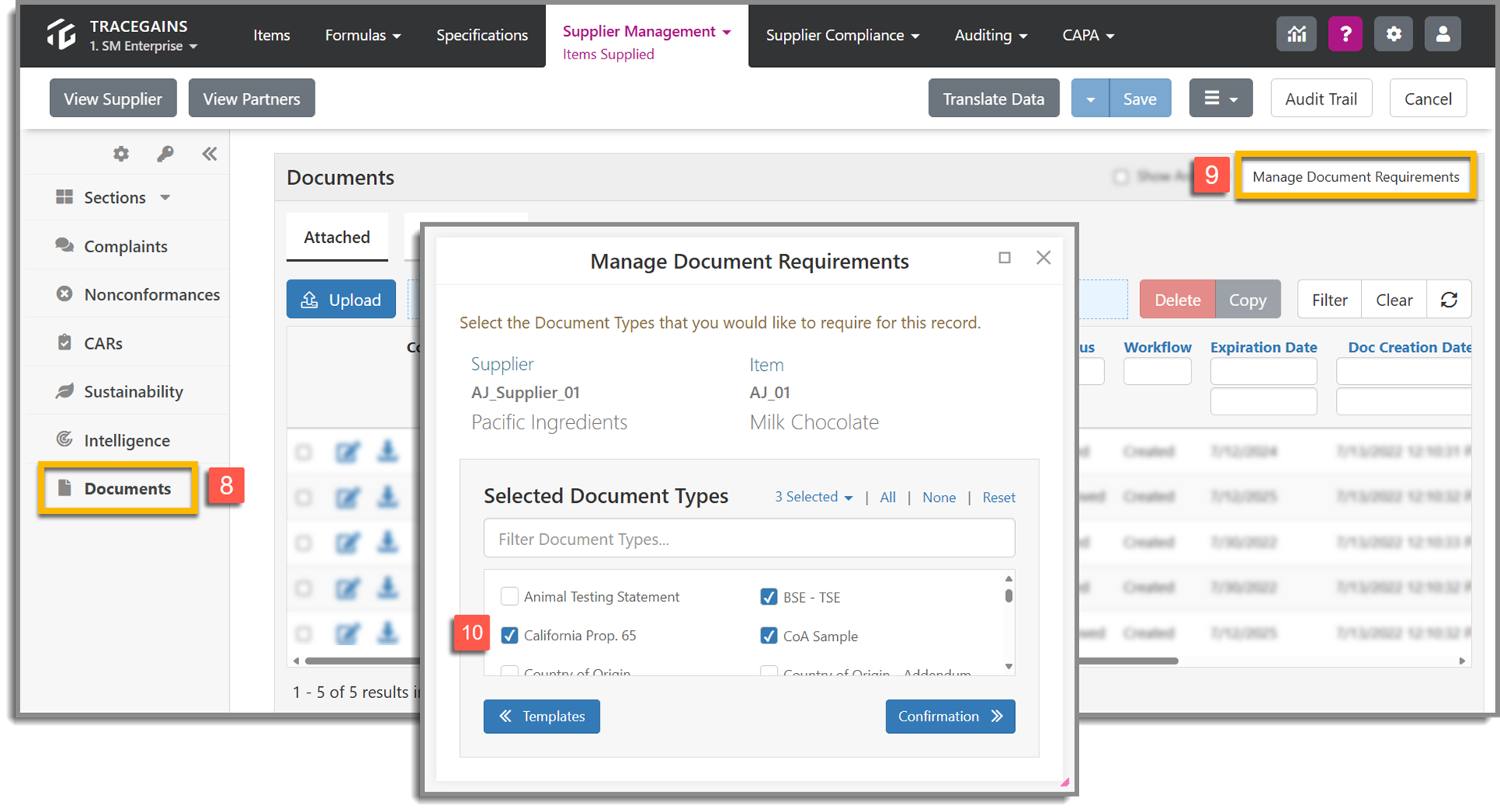Check the Animal Testing Statement checkbox
Viewport: 1500px width, 812px height.
[x=509, y=597]
